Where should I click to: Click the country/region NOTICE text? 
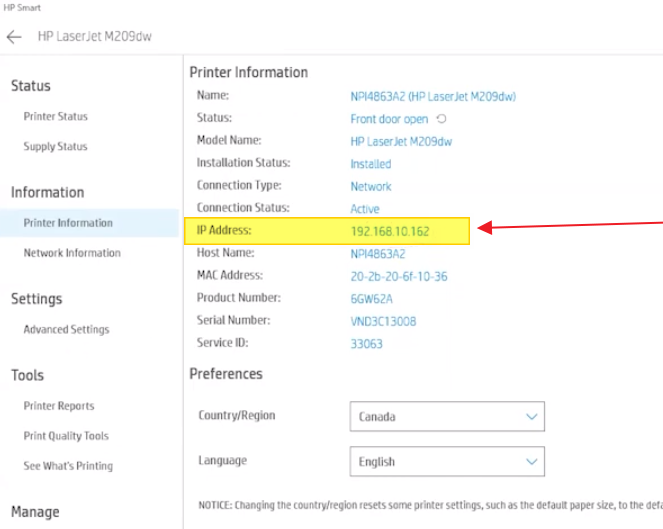coord(430,505)
